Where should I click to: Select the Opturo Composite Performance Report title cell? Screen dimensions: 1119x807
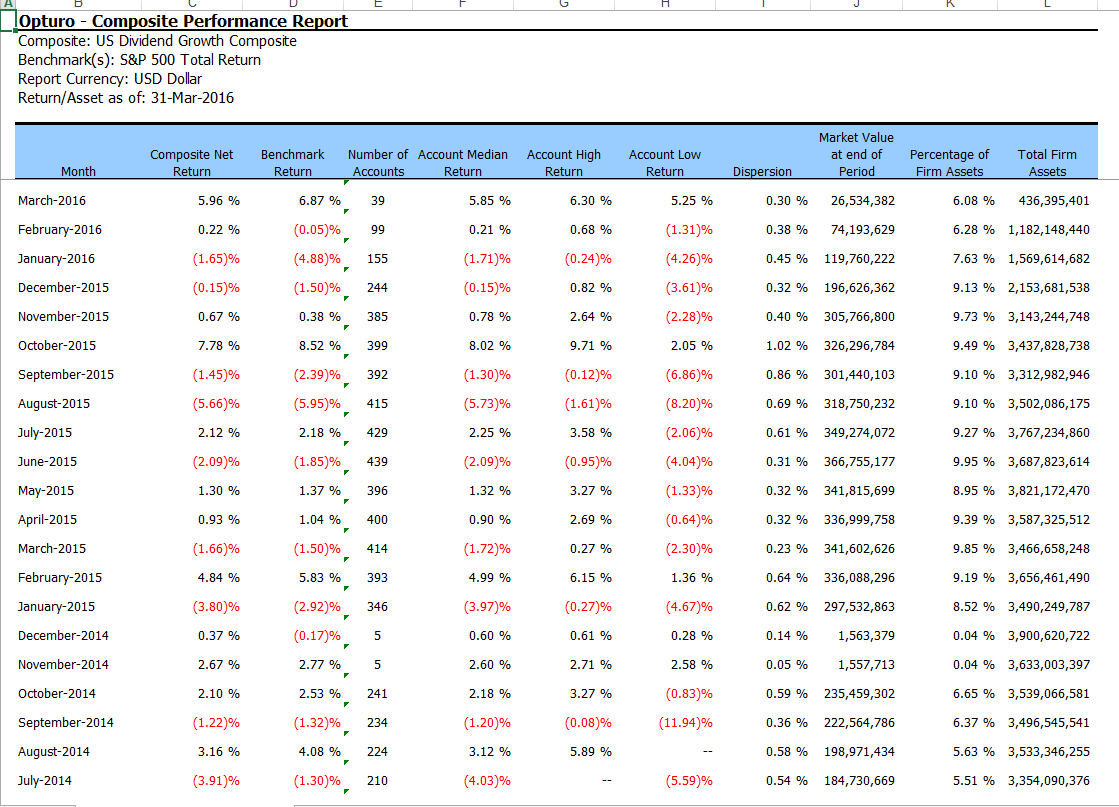pos(183,21)
